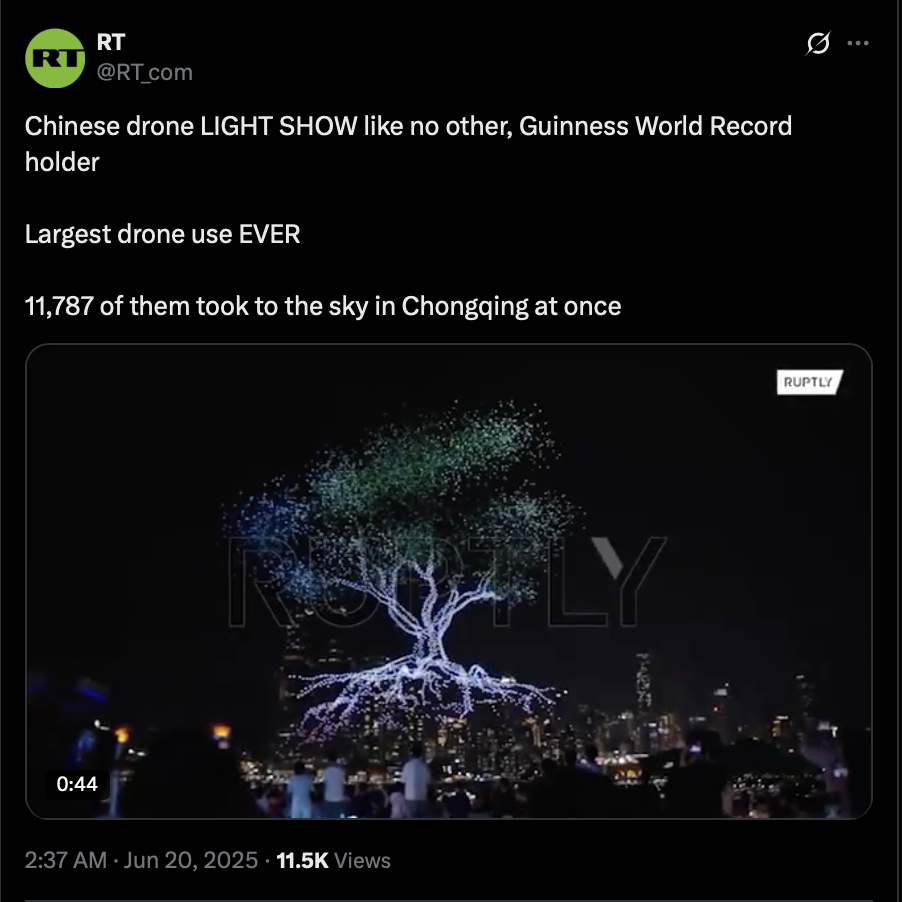Play the drone tree video
The height and width of the screenshot is (902, 902).
[x=449, y=581]
